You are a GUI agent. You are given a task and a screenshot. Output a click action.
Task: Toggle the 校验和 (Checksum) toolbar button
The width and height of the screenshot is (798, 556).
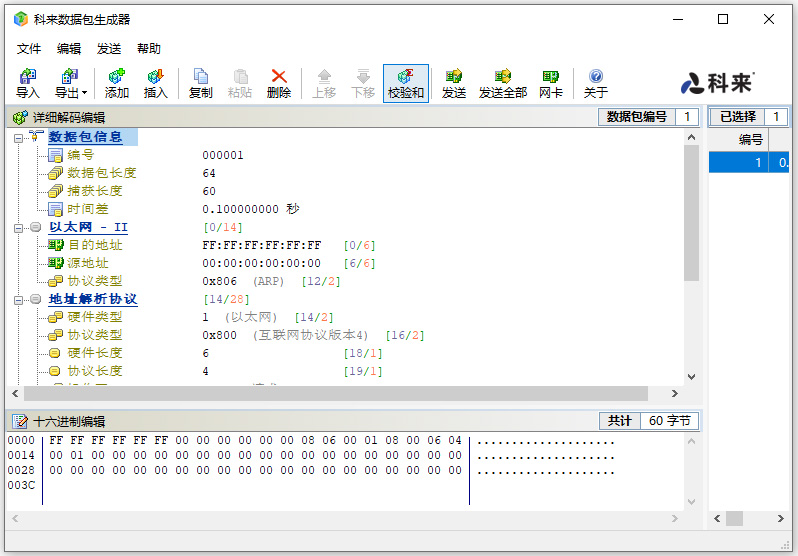pos(406,84)
